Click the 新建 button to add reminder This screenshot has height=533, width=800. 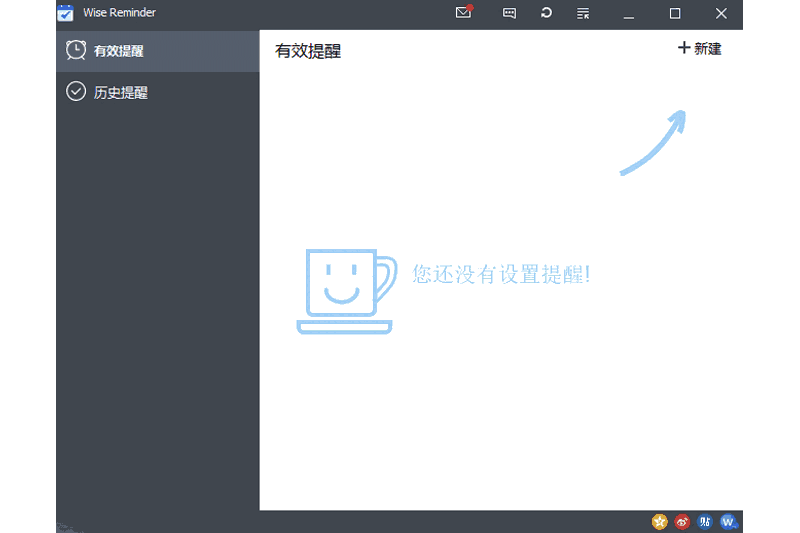(x=699, y=48)
